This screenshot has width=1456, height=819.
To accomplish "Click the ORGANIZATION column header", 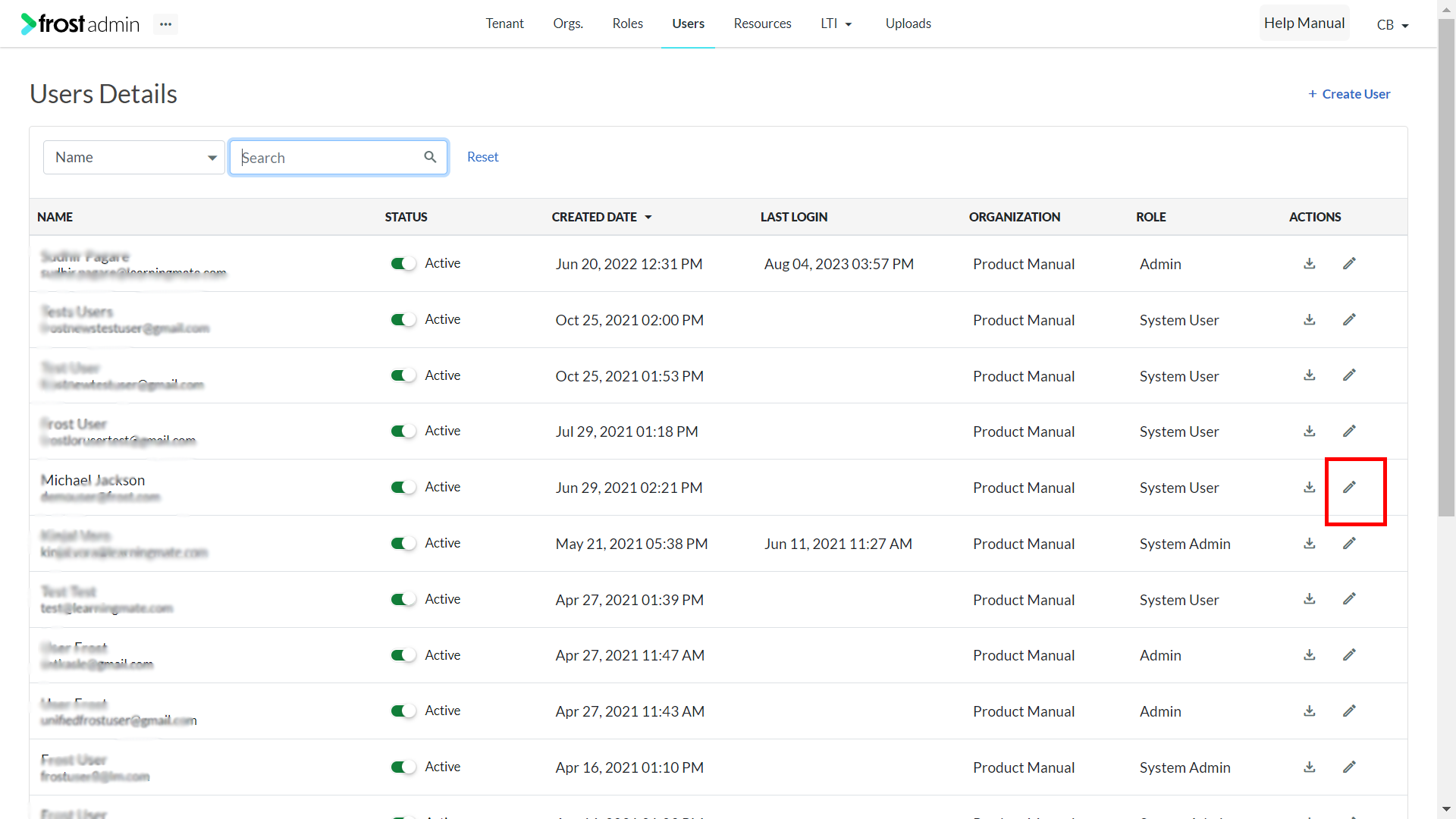I will (1014, 217).
